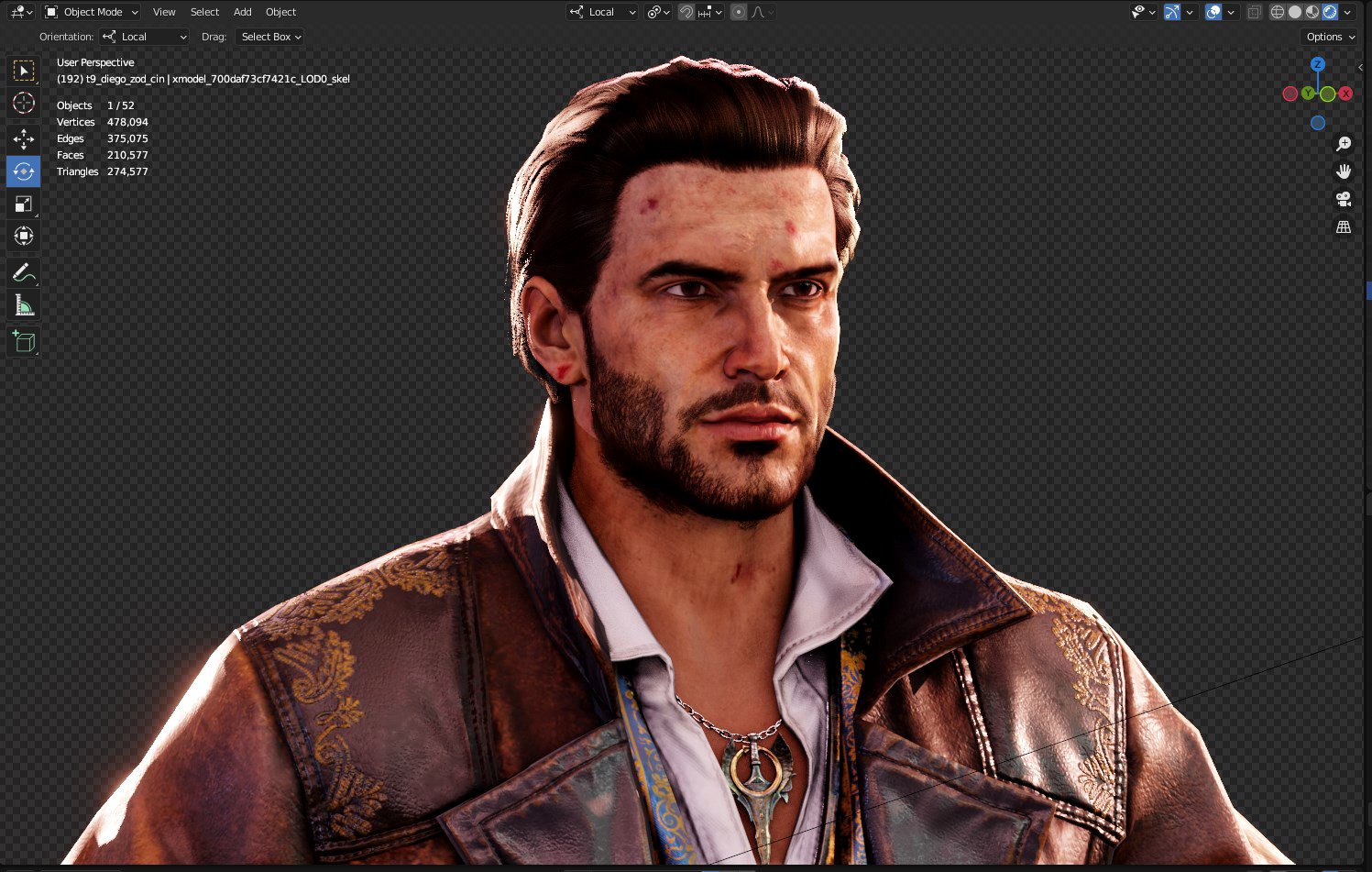The width and height of the screenshot is (1372, 872).
Task: Open the Select menu
Action: click(x=204, y=12)
